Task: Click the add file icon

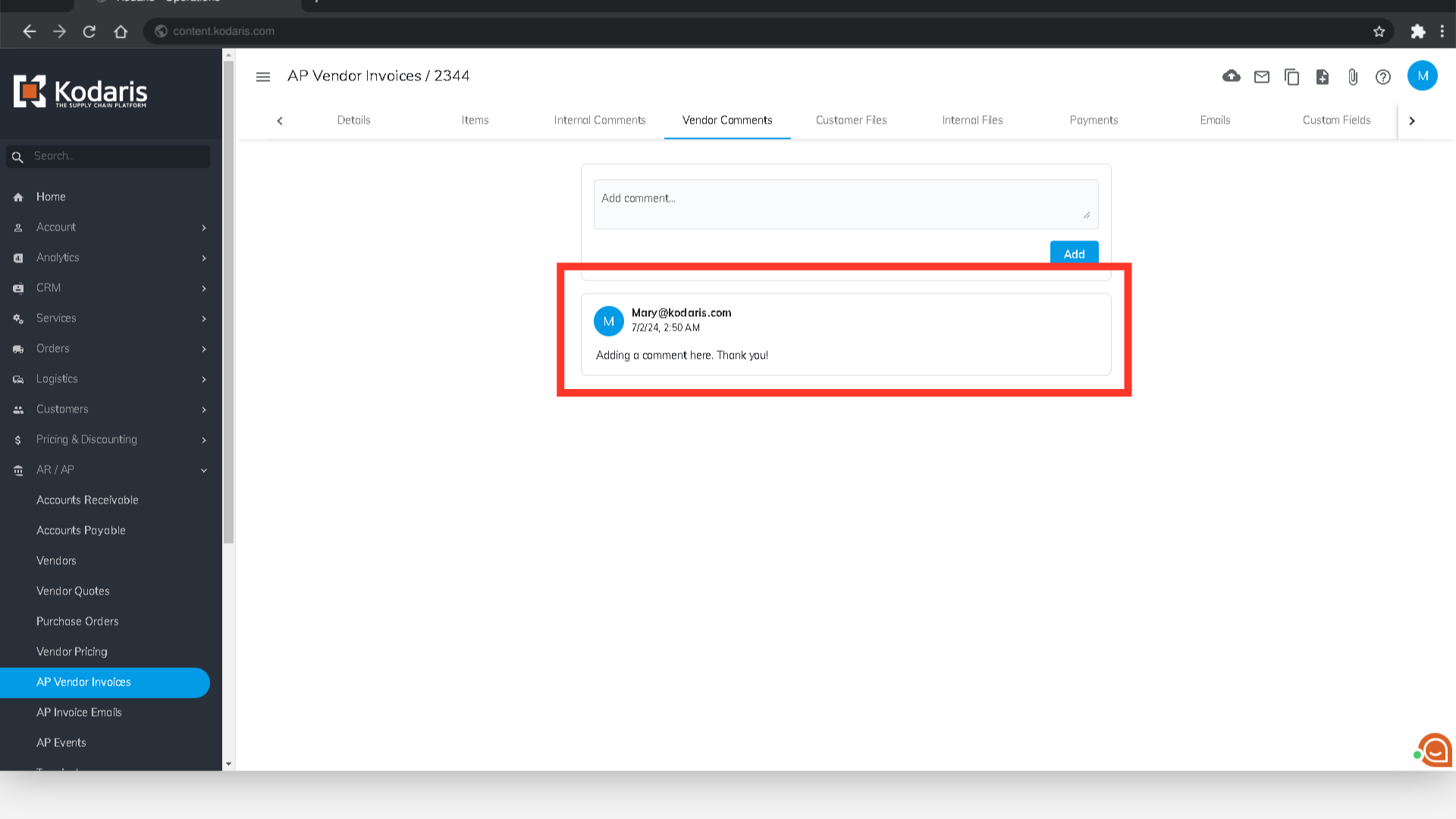Action: click(1322, 77)
